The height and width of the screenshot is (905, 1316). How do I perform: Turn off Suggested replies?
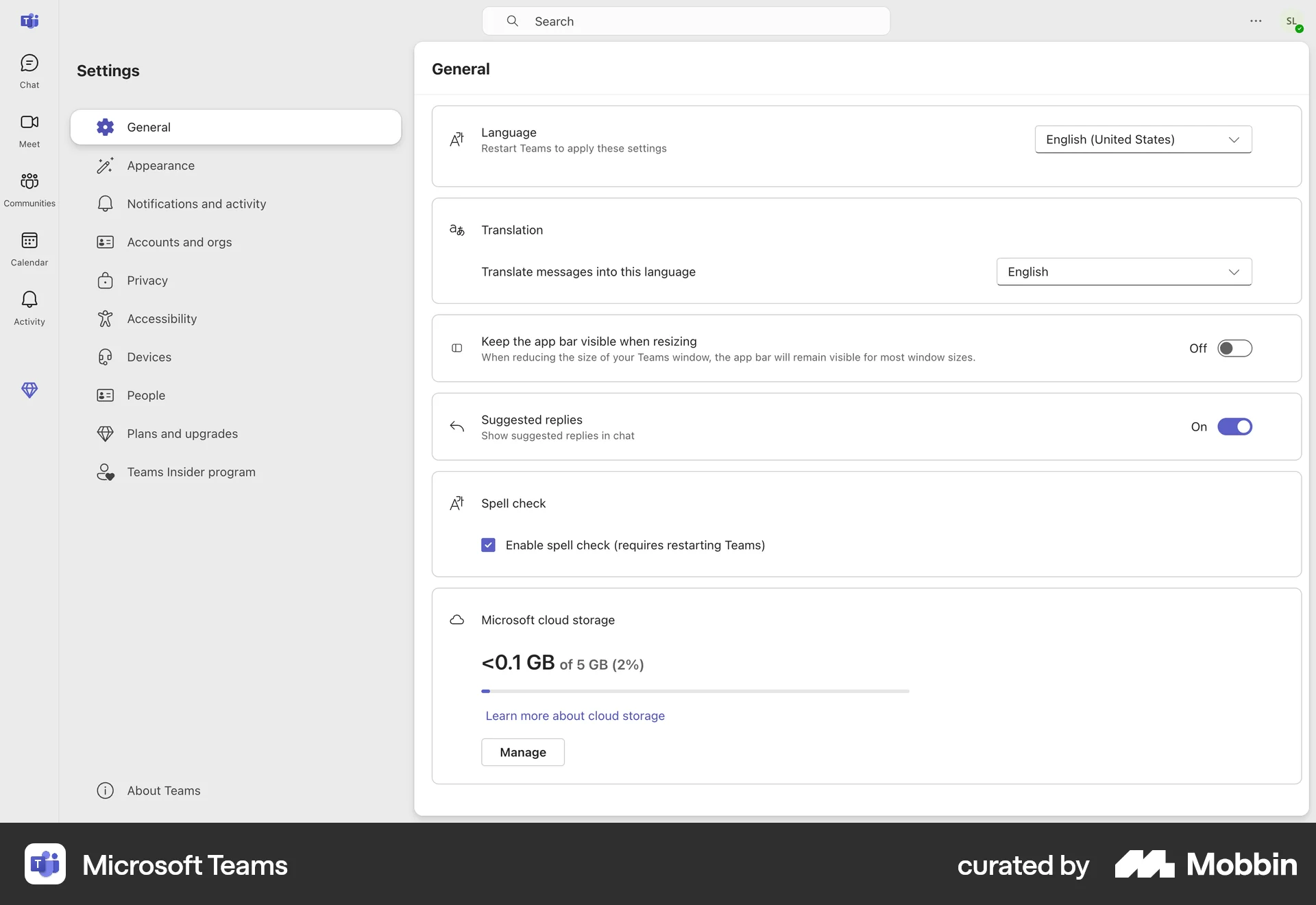(1234, 426)
